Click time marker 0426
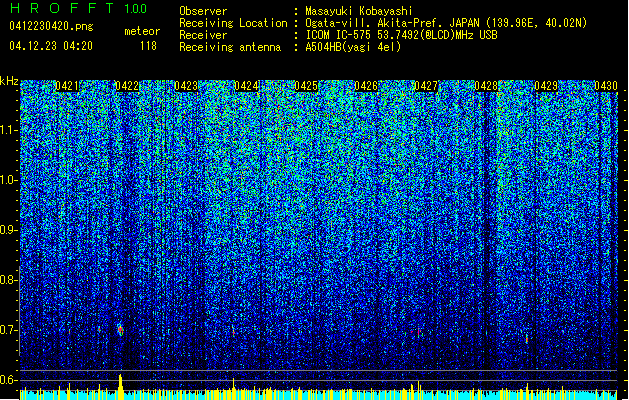Viewport: 629px width, 400px height. click(366, 86)
